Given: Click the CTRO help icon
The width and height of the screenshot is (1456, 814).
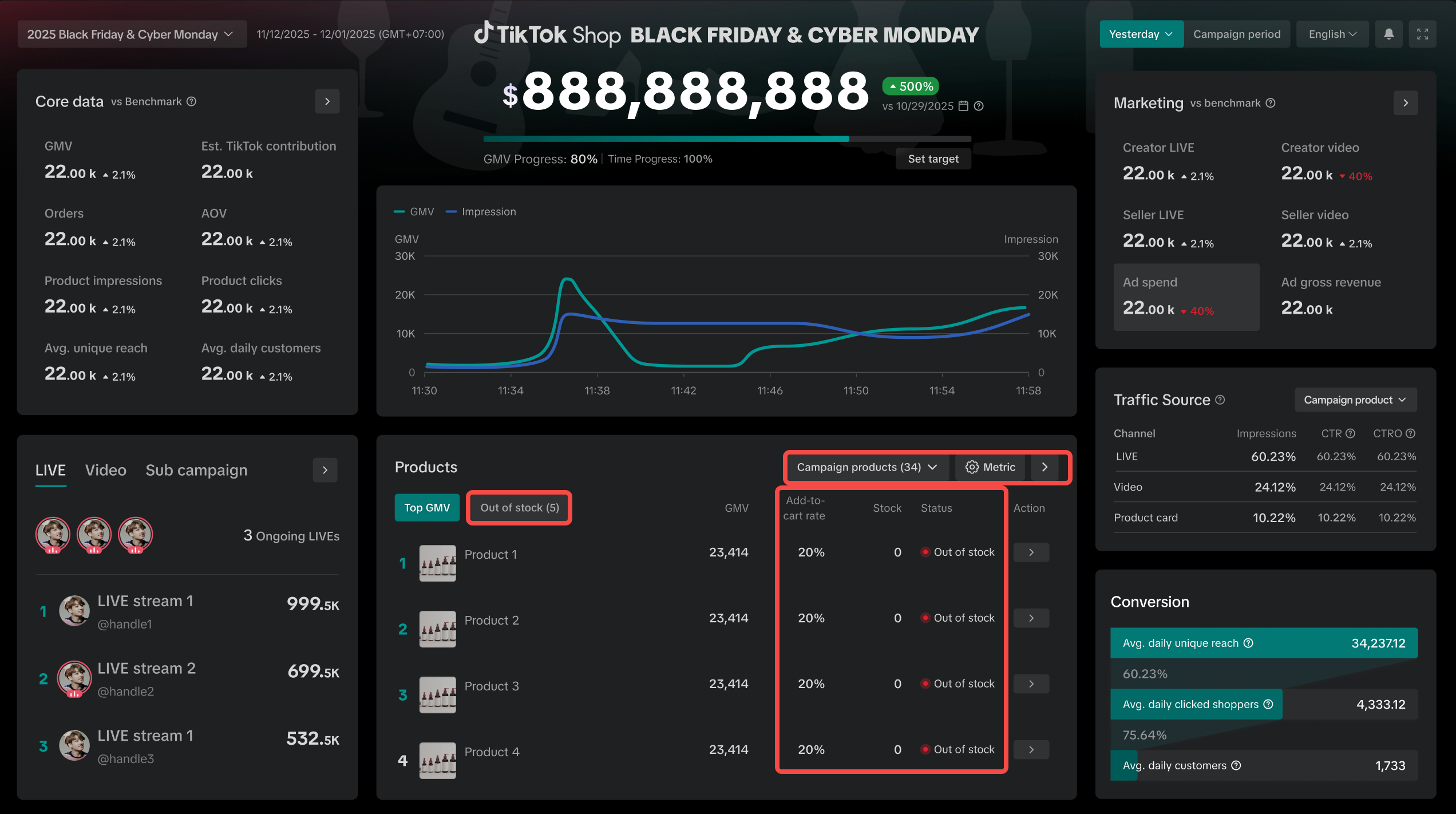Looking at the screenshot, I should point(1410,433).
